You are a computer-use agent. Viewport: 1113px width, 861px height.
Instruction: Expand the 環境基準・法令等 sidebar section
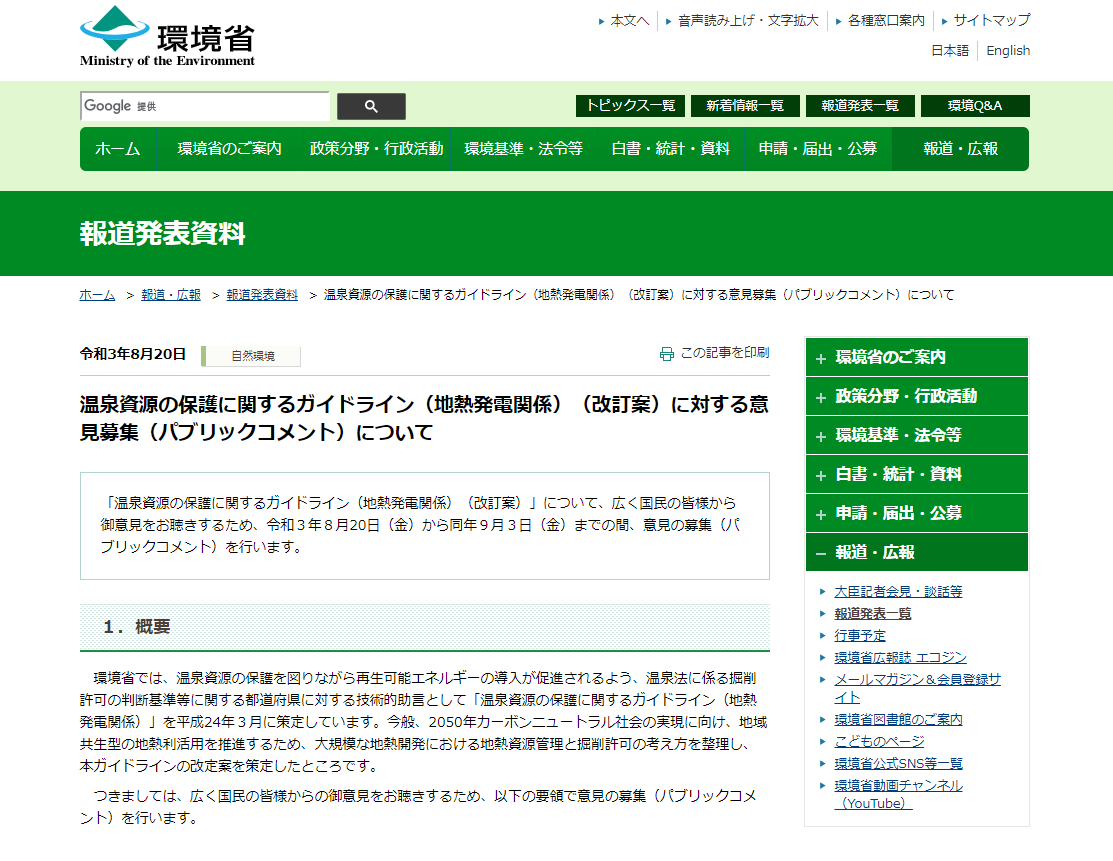(x=916, y=435)
